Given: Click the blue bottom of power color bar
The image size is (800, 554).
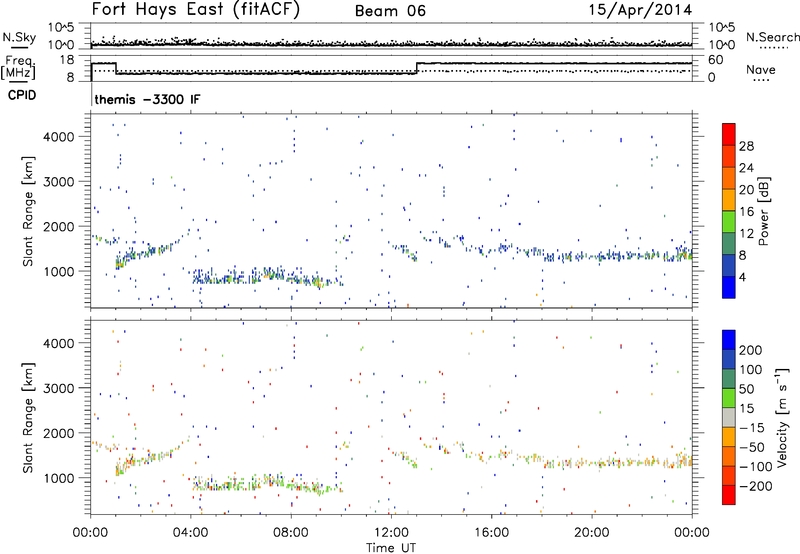Looking at the screenshot, I should (x=729, y=287).
